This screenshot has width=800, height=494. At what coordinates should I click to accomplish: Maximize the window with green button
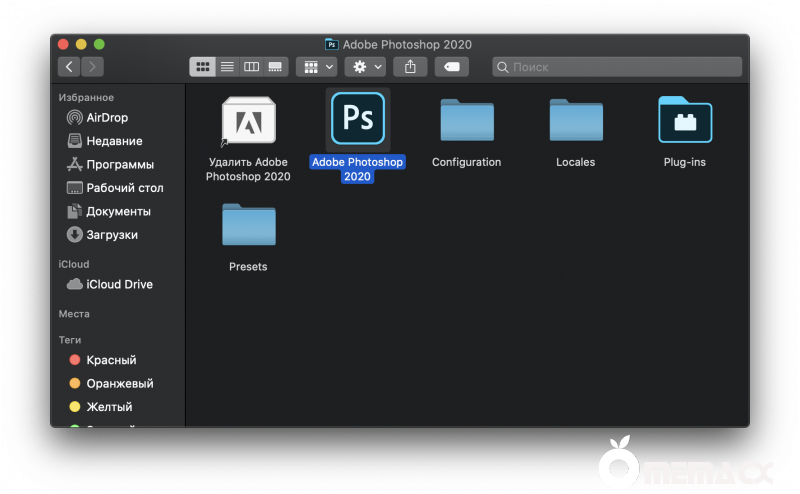[99, 44]
